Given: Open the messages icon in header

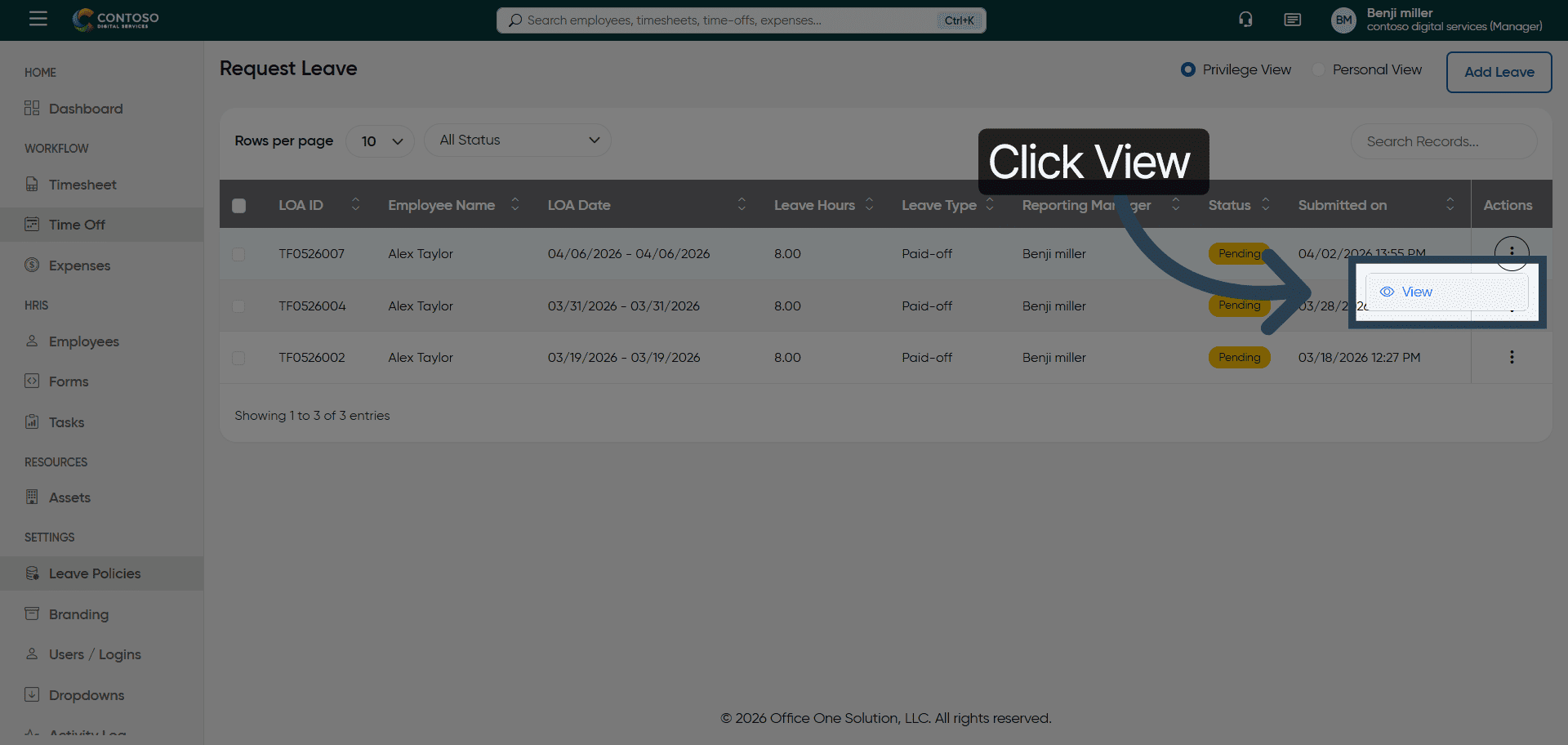Looking at the screenshot, I should pos(1292,20).
